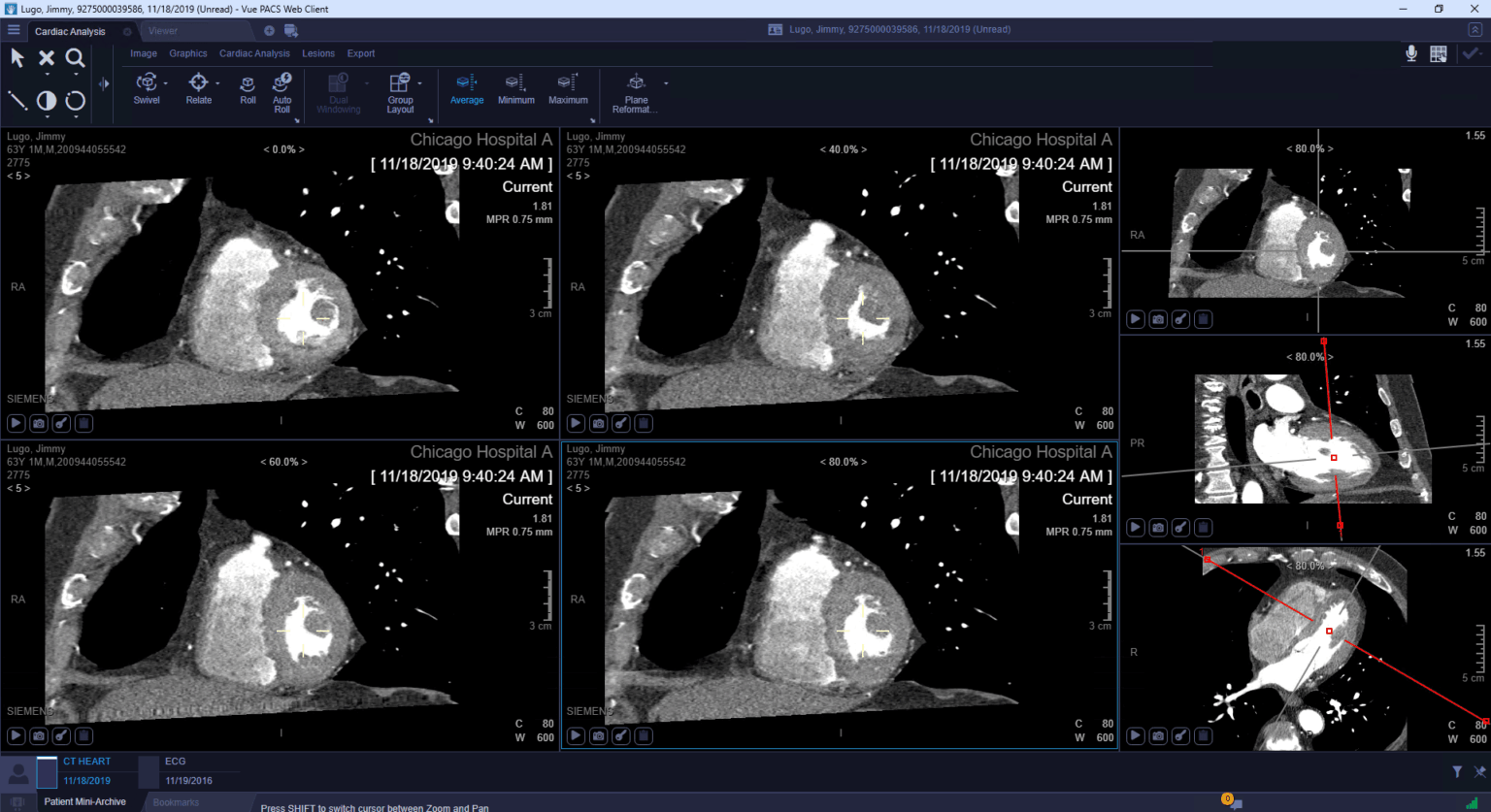
Task: Open the Group Layout dropdown arrow
Action: [419, 83]
